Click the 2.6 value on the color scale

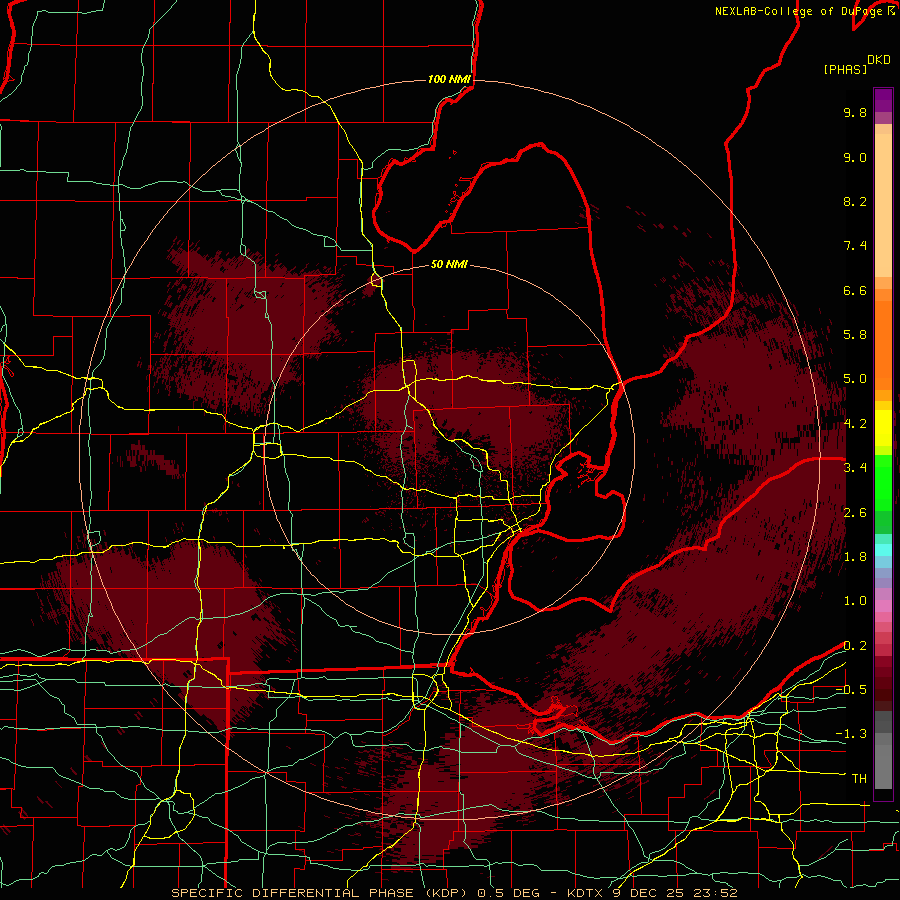point(855,513)
